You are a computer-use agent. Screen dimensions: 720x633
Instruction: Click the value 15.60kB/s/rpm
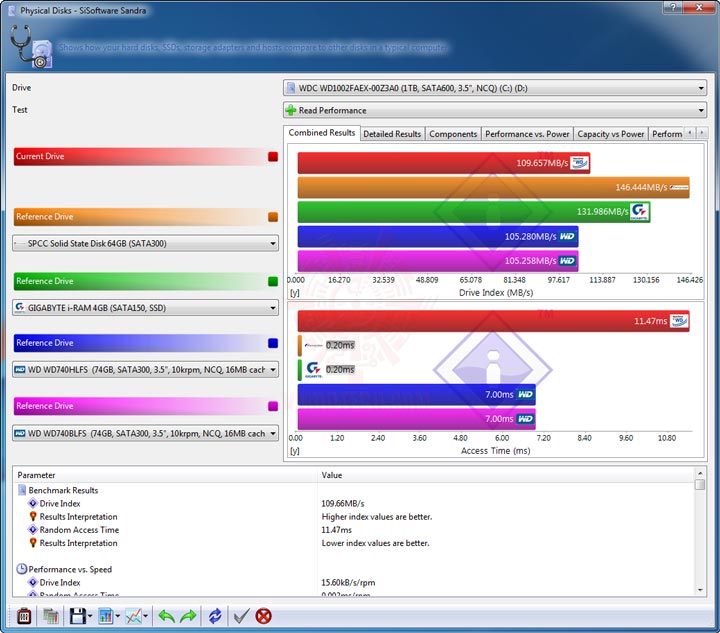click(x=348, y=583)
